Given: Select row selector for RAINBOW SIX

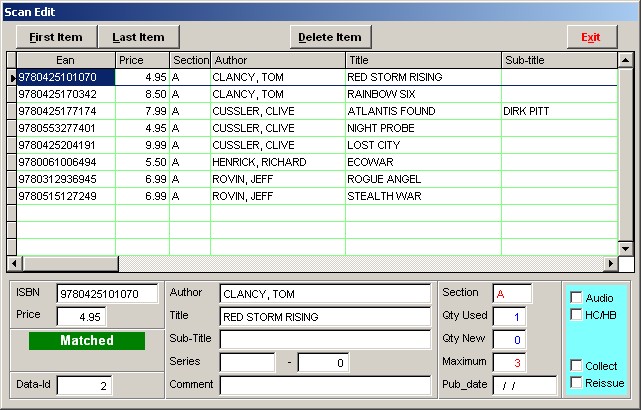Looking at the screenshot, I should tap(12, 94).
